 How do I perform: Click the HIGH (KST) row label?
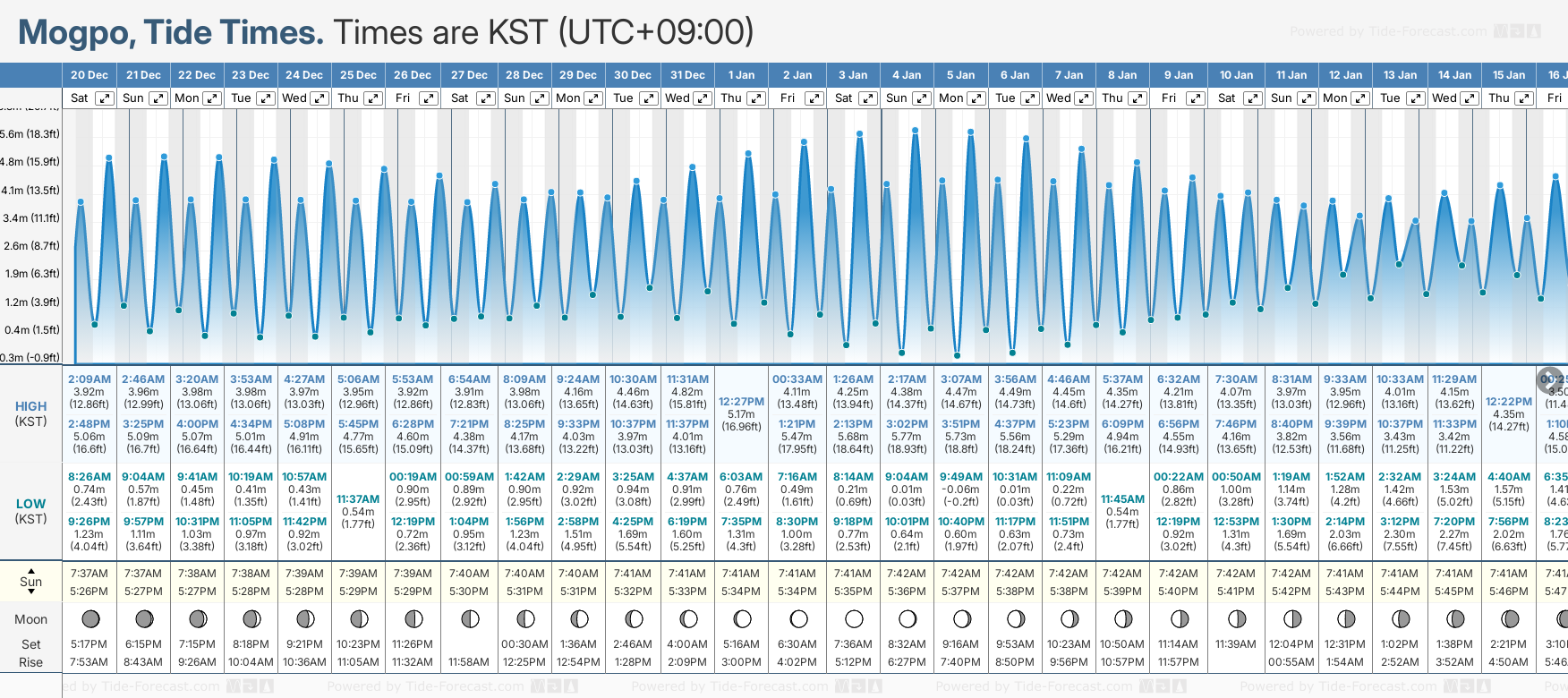click(x=31, y=413)
